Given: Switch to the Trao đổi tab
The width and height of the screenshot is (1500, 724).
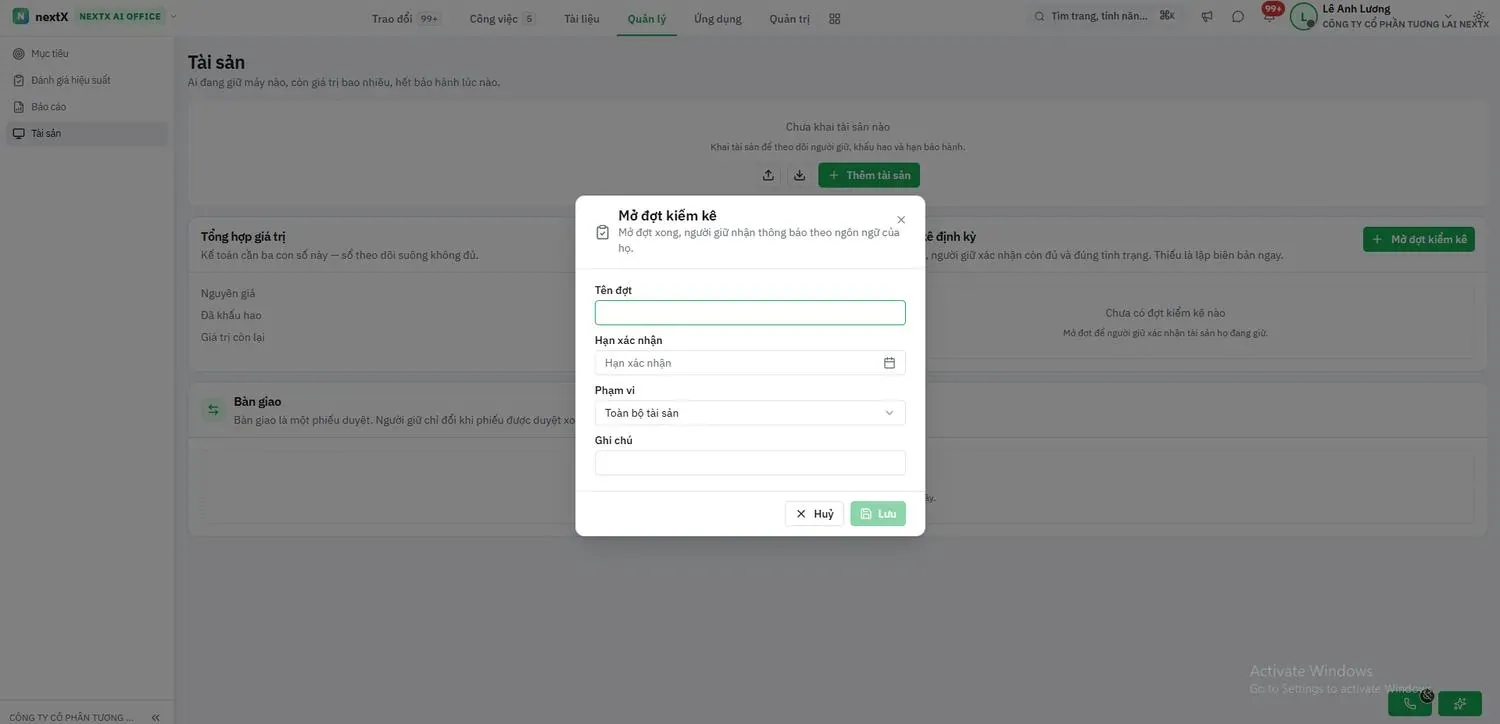Looking at the screenshot, I should [405, 18].
